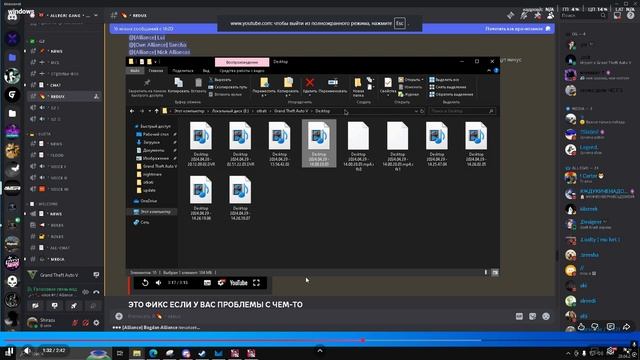640x360 pixels.
Task: Click the Move to folder ribbon icon
Action: click(x=264, y=82)
